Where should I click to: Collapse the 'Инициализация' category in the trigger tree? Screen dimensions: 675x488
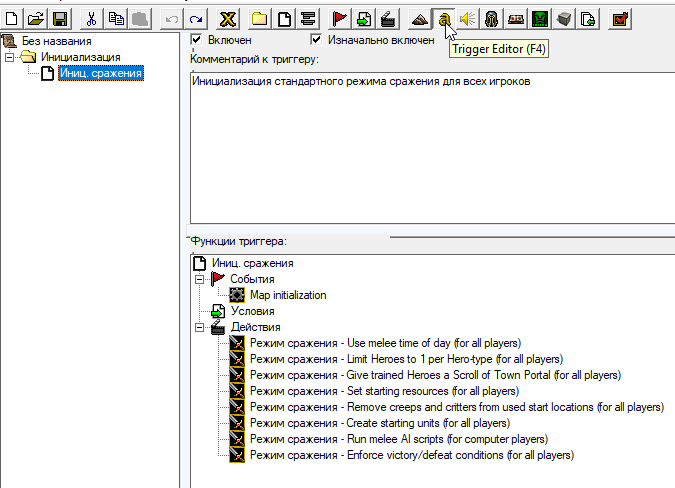tap(9, 57)
